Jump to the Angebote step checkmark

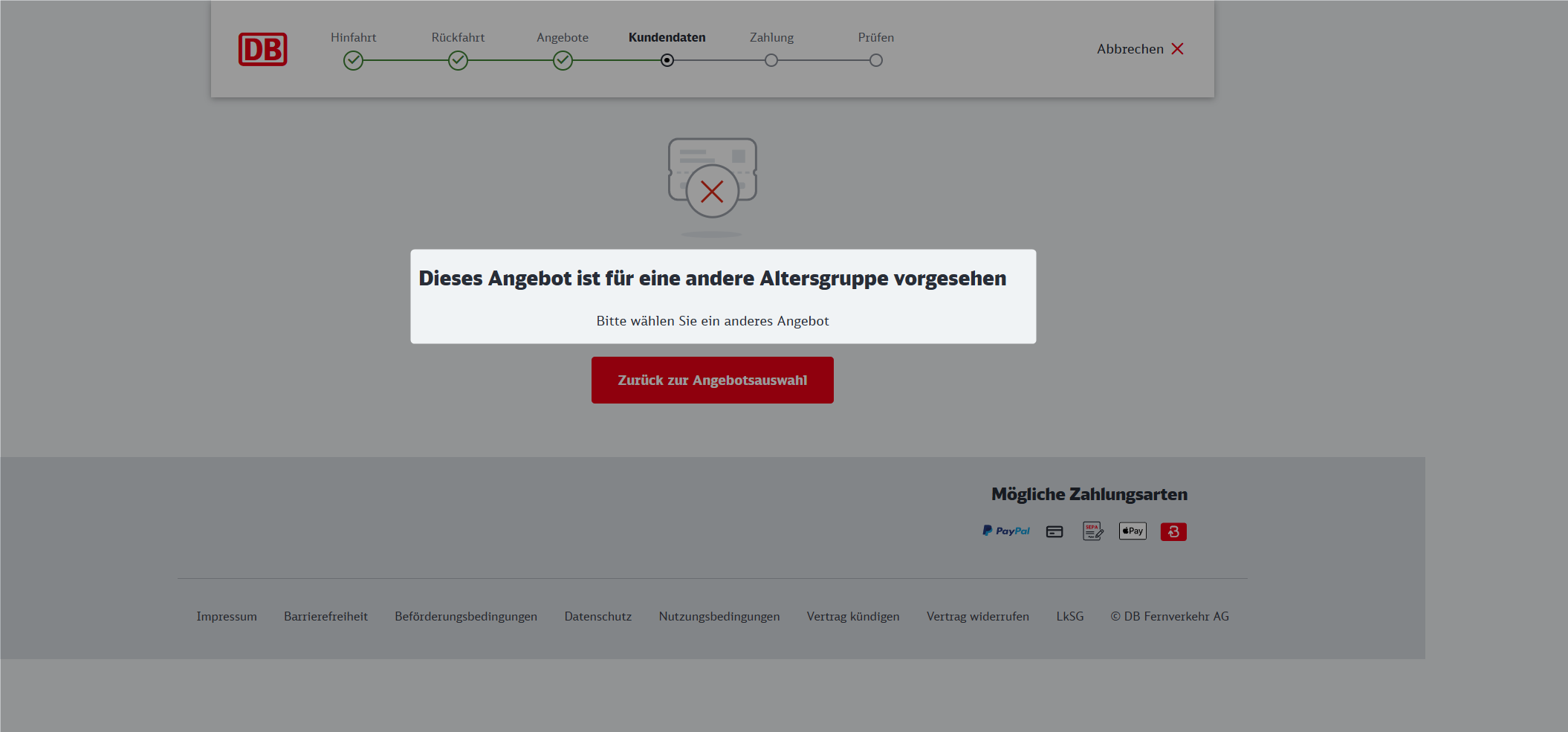coord(563,61)
